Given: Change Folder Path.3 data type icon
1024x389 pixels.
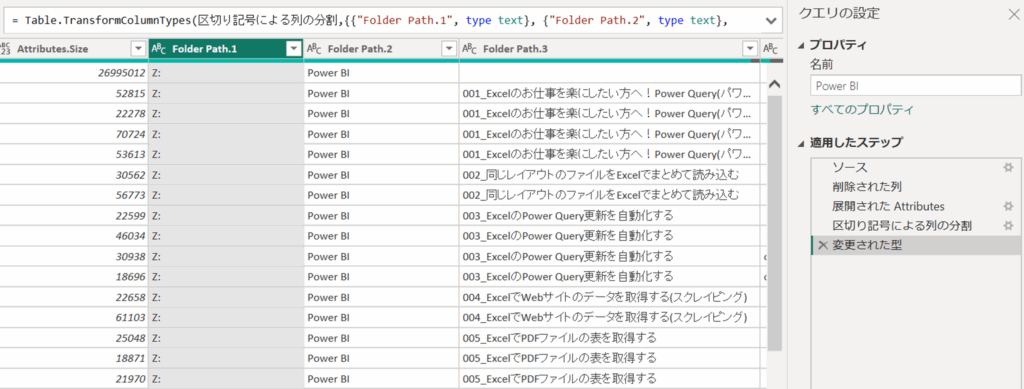Looking at the screenshot, I should click(470, 49).
